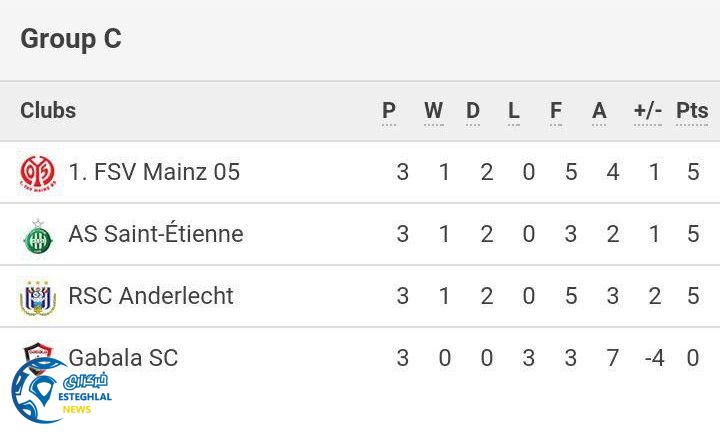This screenshot has width=720, height=442.
Task: Click the Pts column header
Action: pyautogui.click(x=692, y=111)
